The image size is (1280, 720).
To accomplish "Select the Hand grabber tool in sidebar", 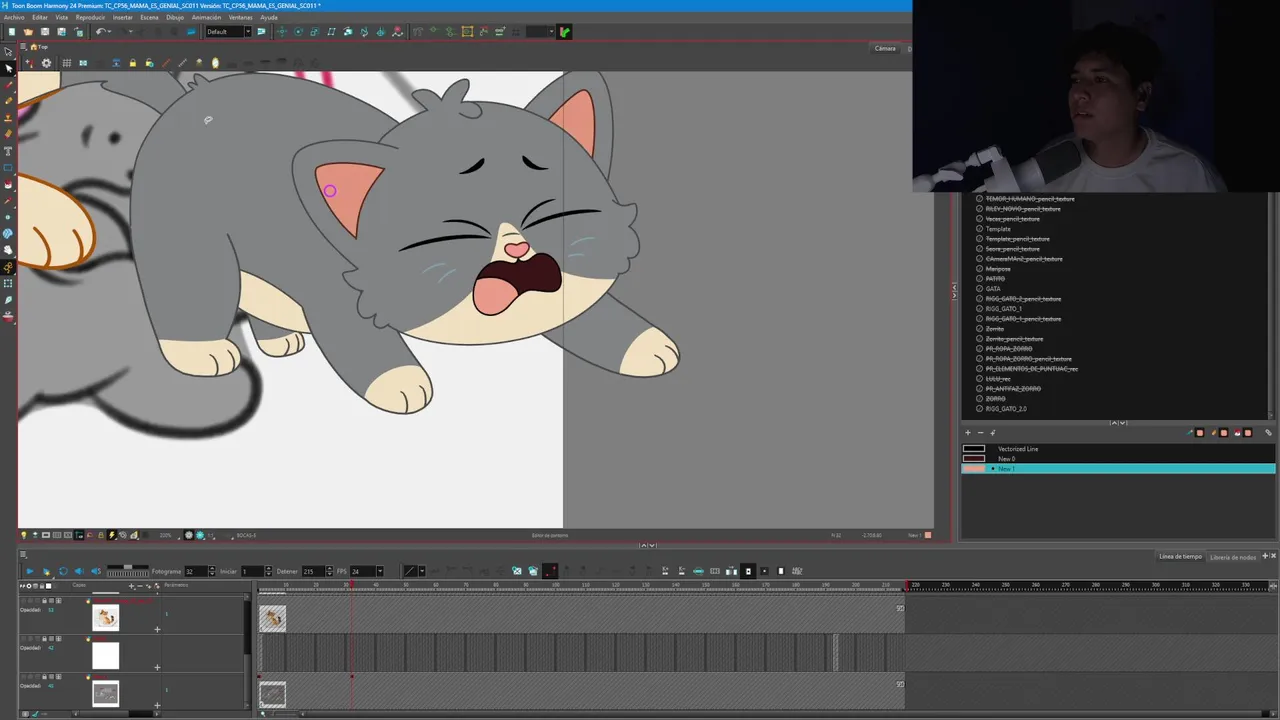I will [8, 249].
